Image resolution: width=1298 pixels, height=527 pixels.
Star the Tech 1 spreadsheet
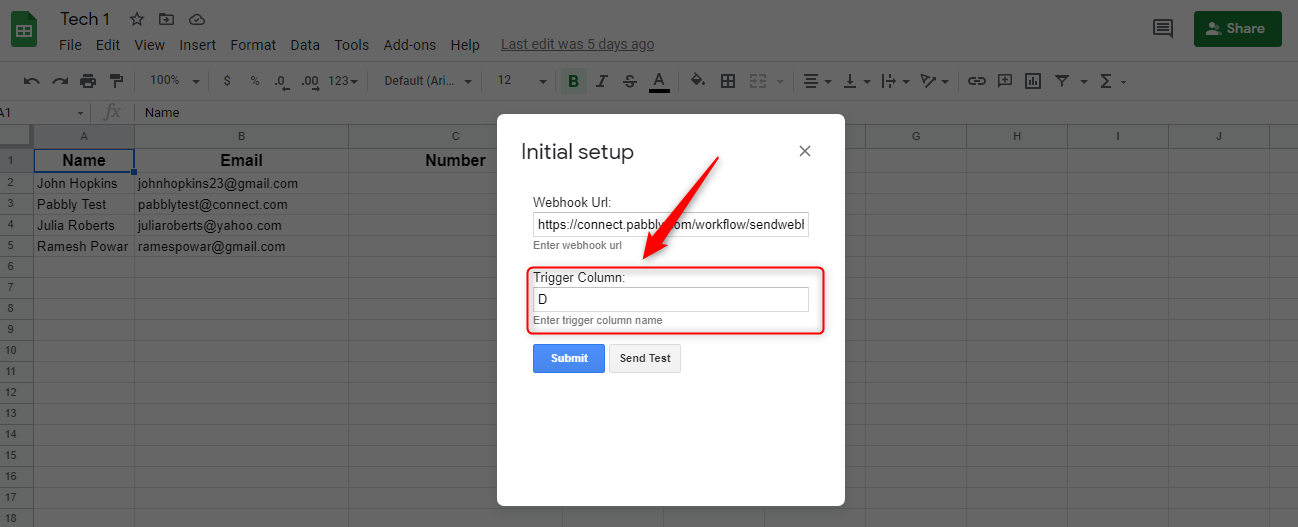click(x=137, y=19)
